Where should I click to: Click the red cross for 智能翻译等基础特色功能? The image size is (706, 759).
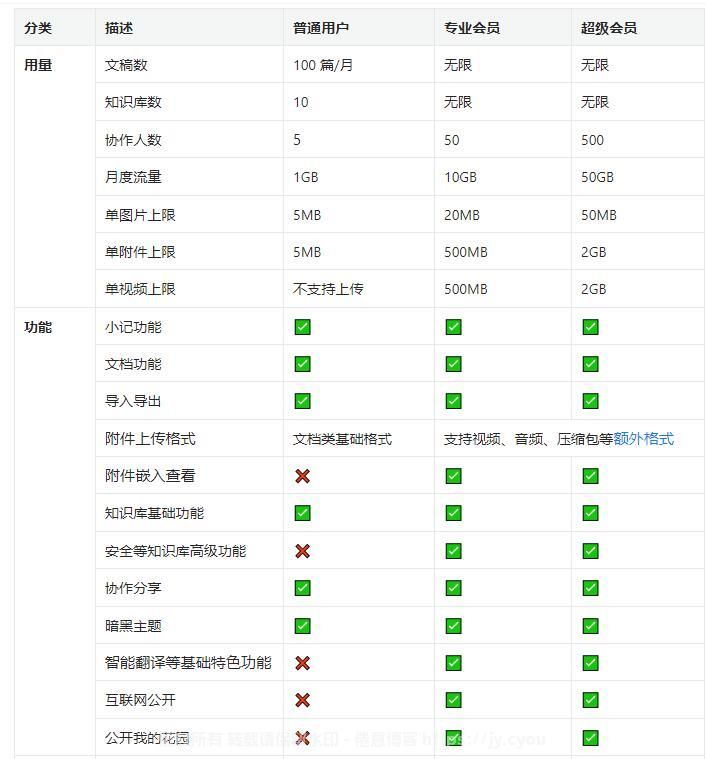302,663
